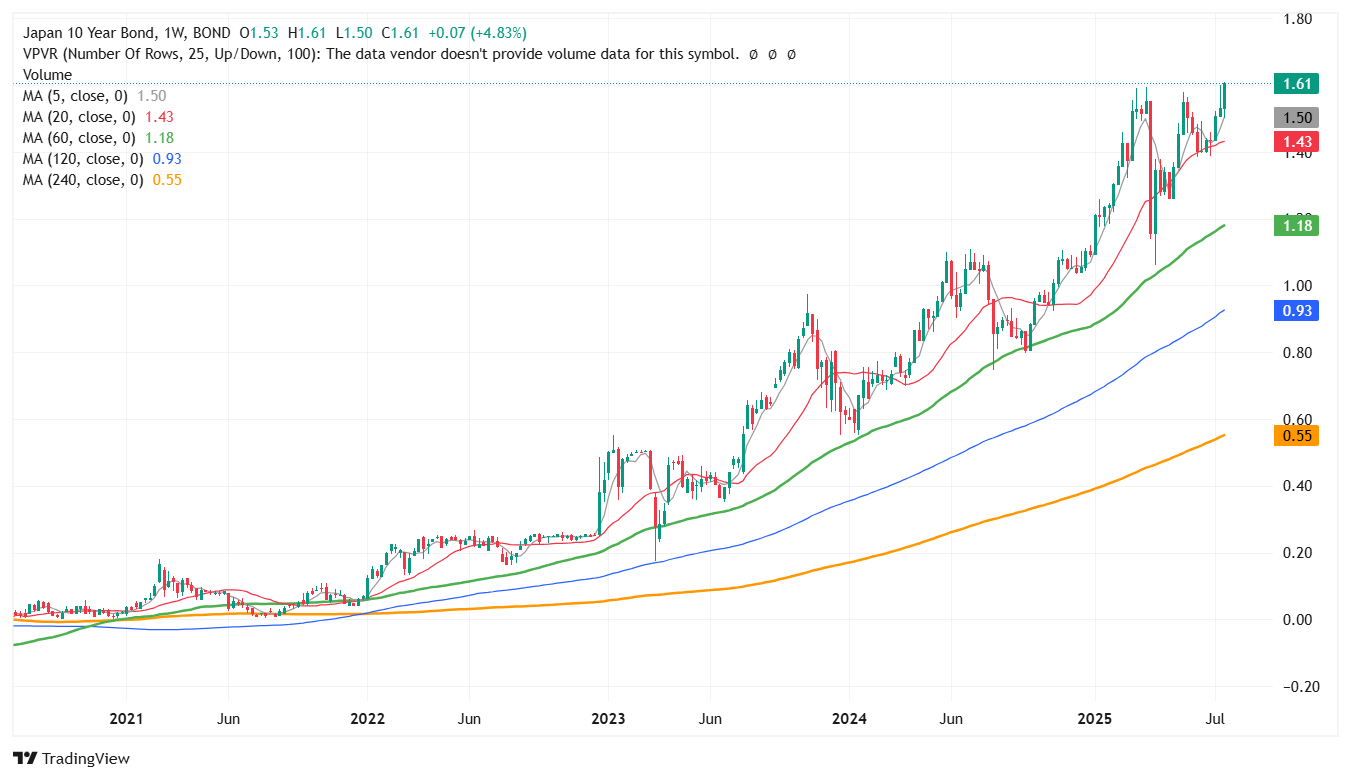Select the Volume indicator label
This screenshot has width=1351, height=780.
coord(47,75)
